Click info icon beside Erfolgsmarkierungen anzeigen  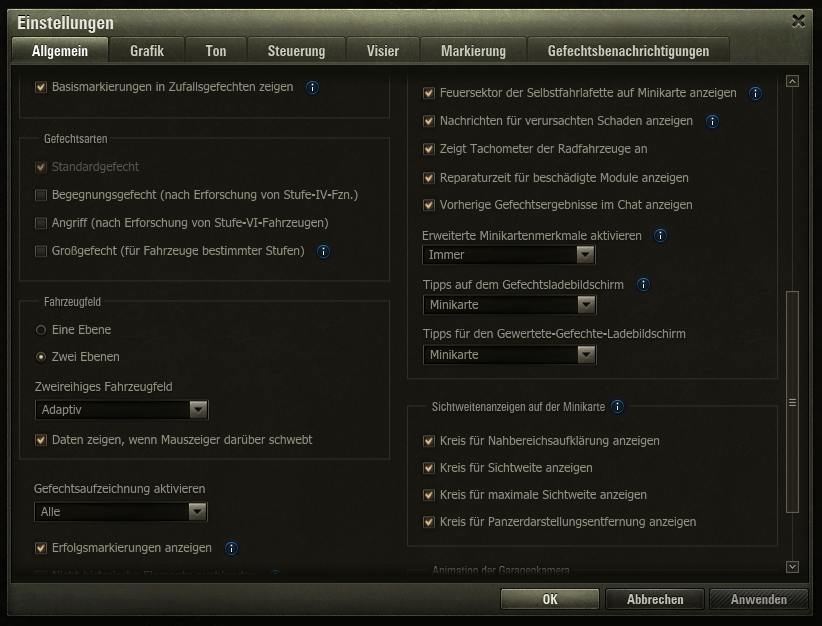[x=231, y=548]
